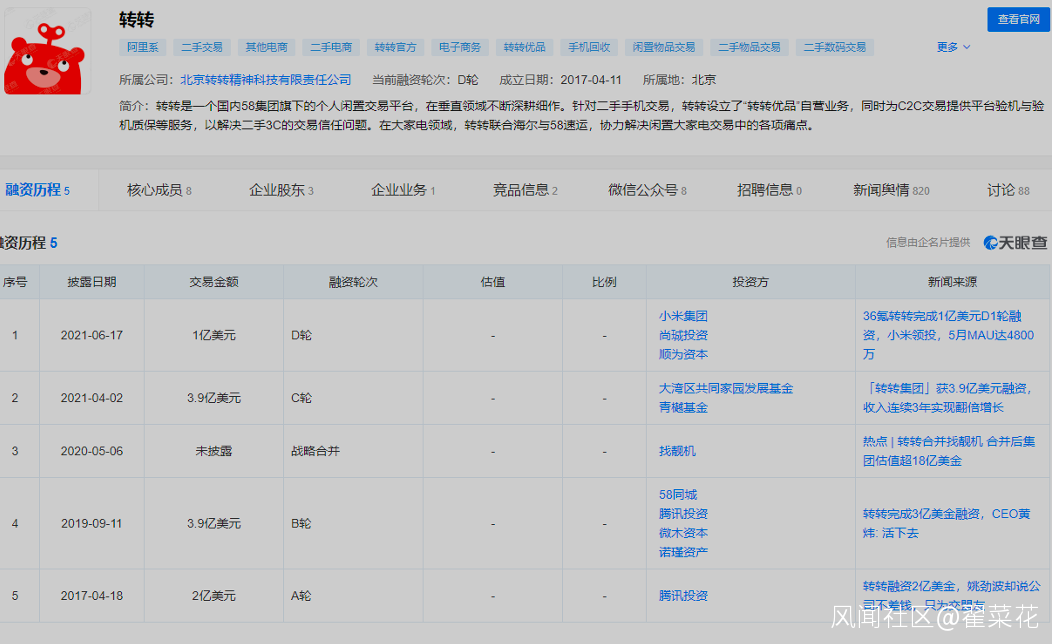
Task: Open news 转转融资2亿美金
Action: (x=951, y=595)
